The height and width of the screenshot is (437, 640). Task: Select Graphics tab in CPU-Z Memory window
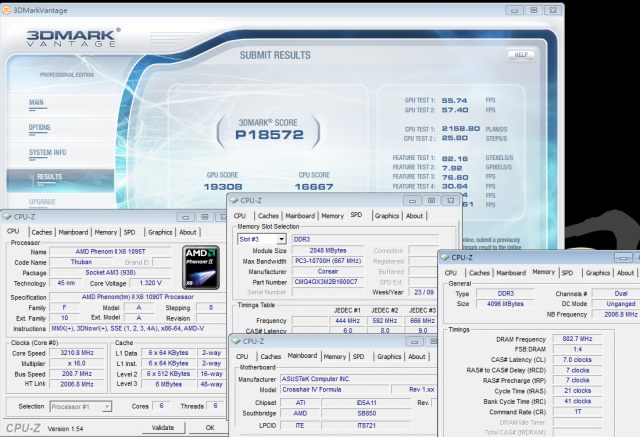(x=598, y=273)
